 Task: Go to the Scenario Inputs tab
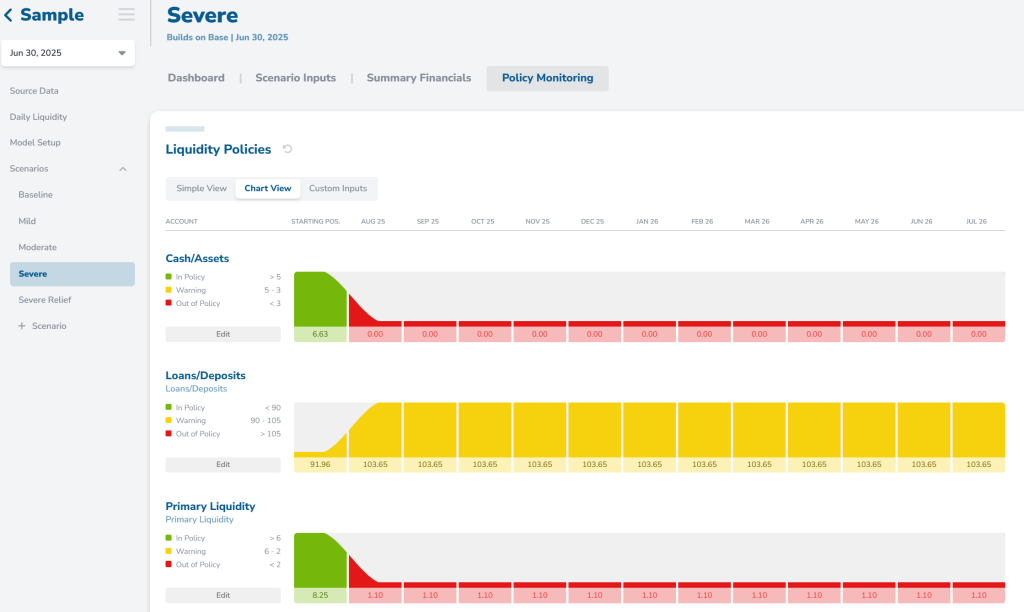[295, 78]
